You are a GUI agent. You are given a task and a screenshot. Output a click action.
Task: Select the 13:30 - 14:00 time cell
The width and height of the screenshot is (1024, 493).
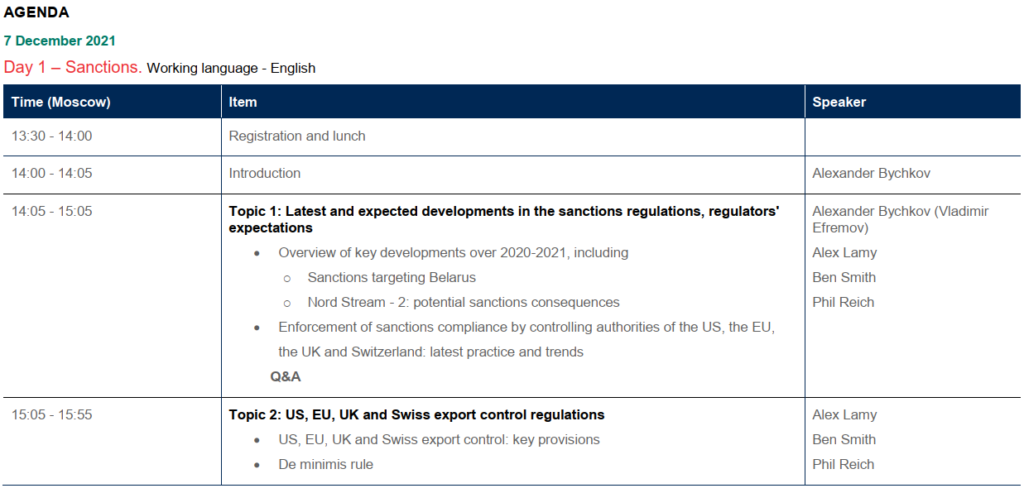(x=52, y=136)
